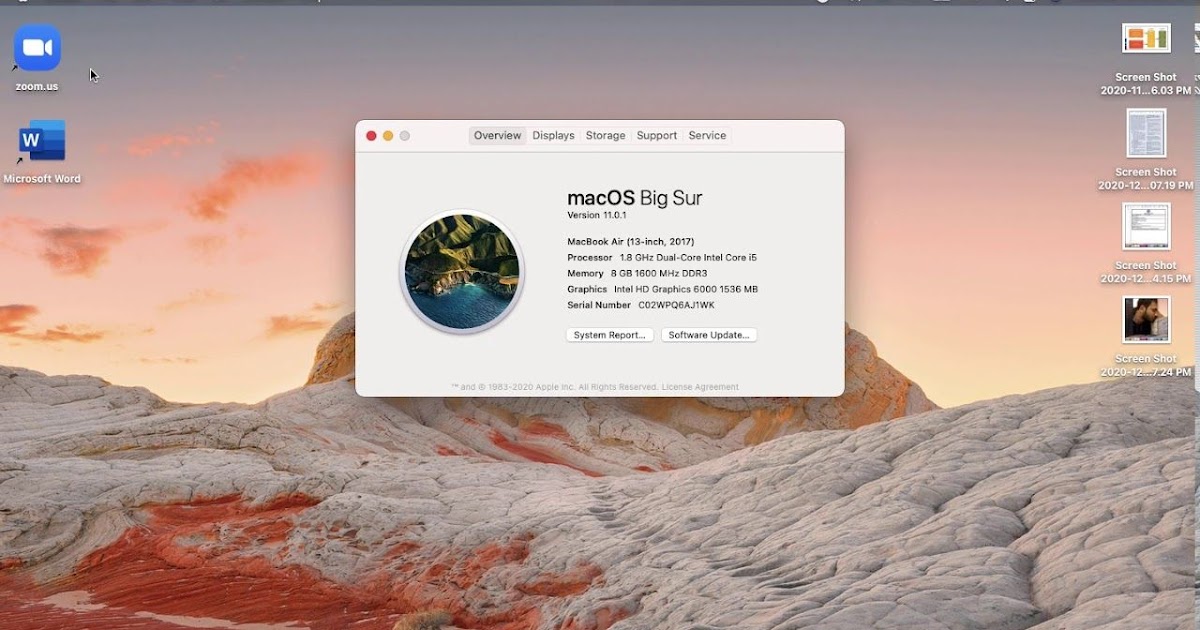Switch to the Displays tab
This screenshot has width=1200, height=630.
pos(553,135)
